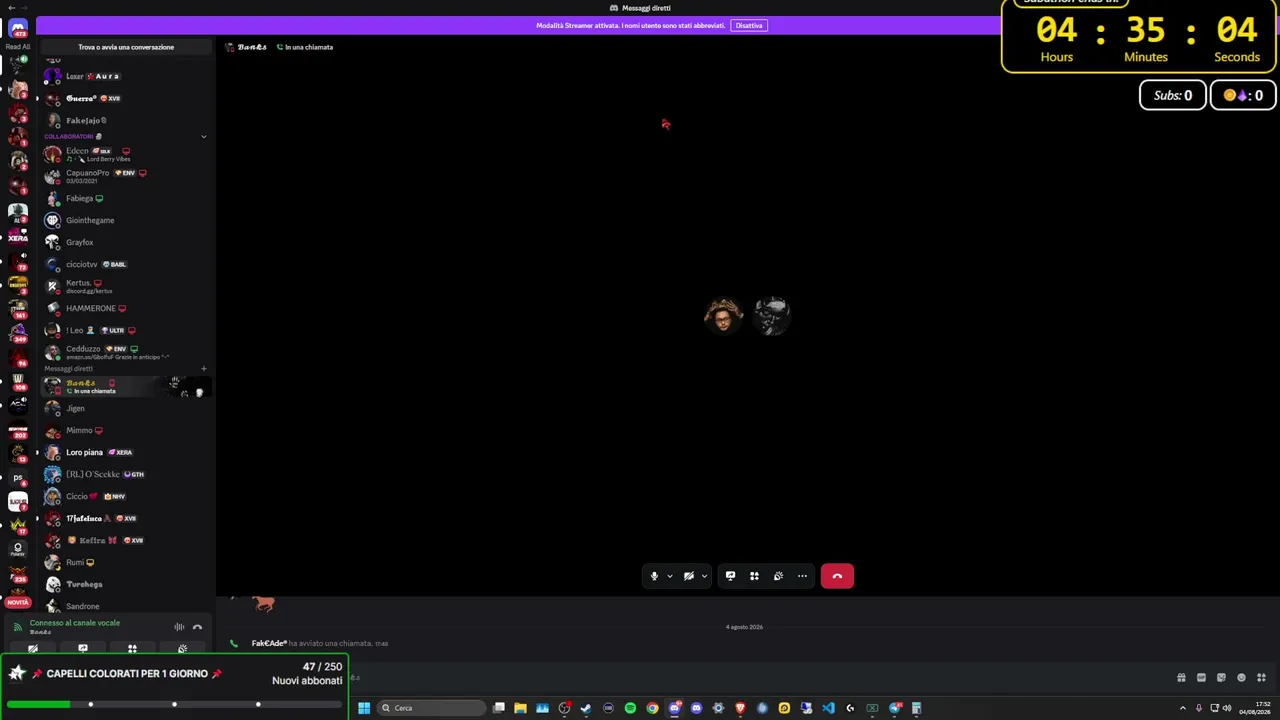1280x720 pixels.
Task: Open activities from the voice panel
Action: click(x=132, y=649)
